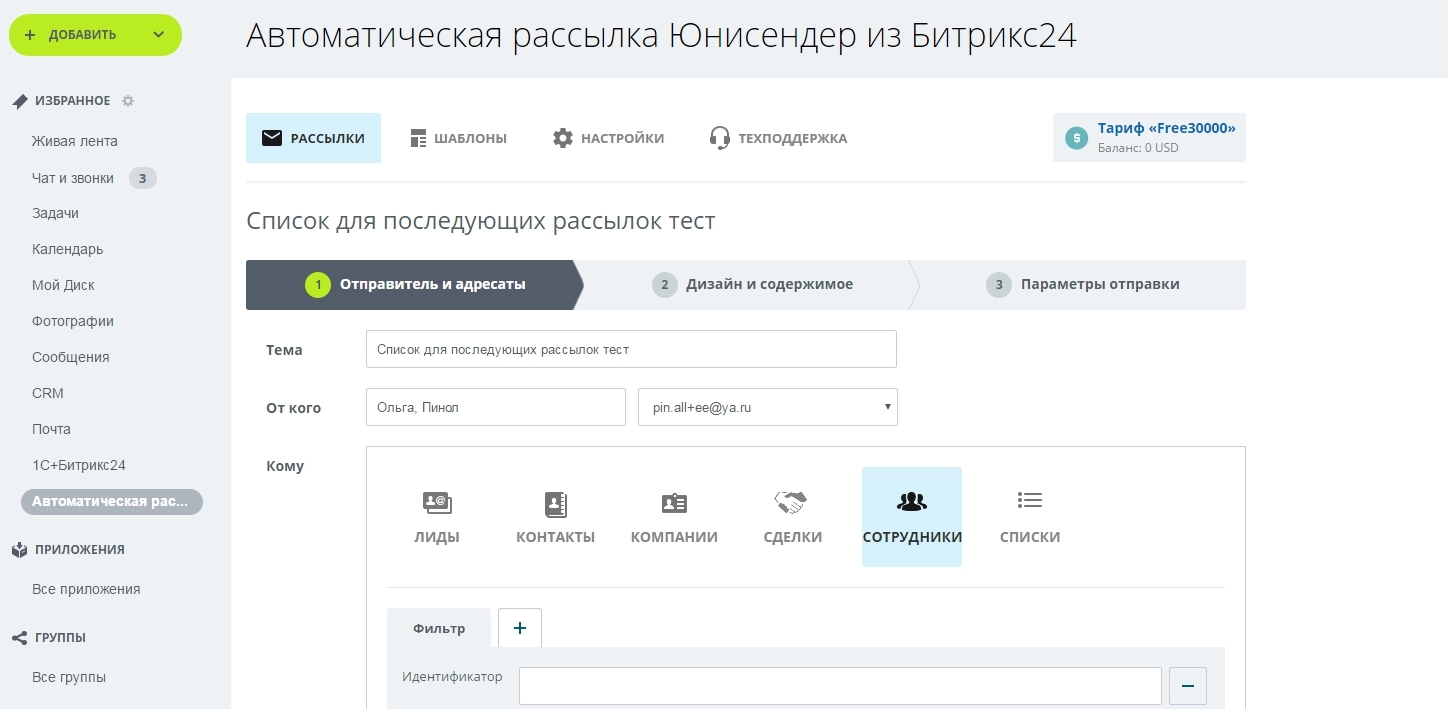The width and height of the screenshot is (1448, 709).
Task: Select the Lists (СПИСКИ) icon
Action: point(1029,500)
